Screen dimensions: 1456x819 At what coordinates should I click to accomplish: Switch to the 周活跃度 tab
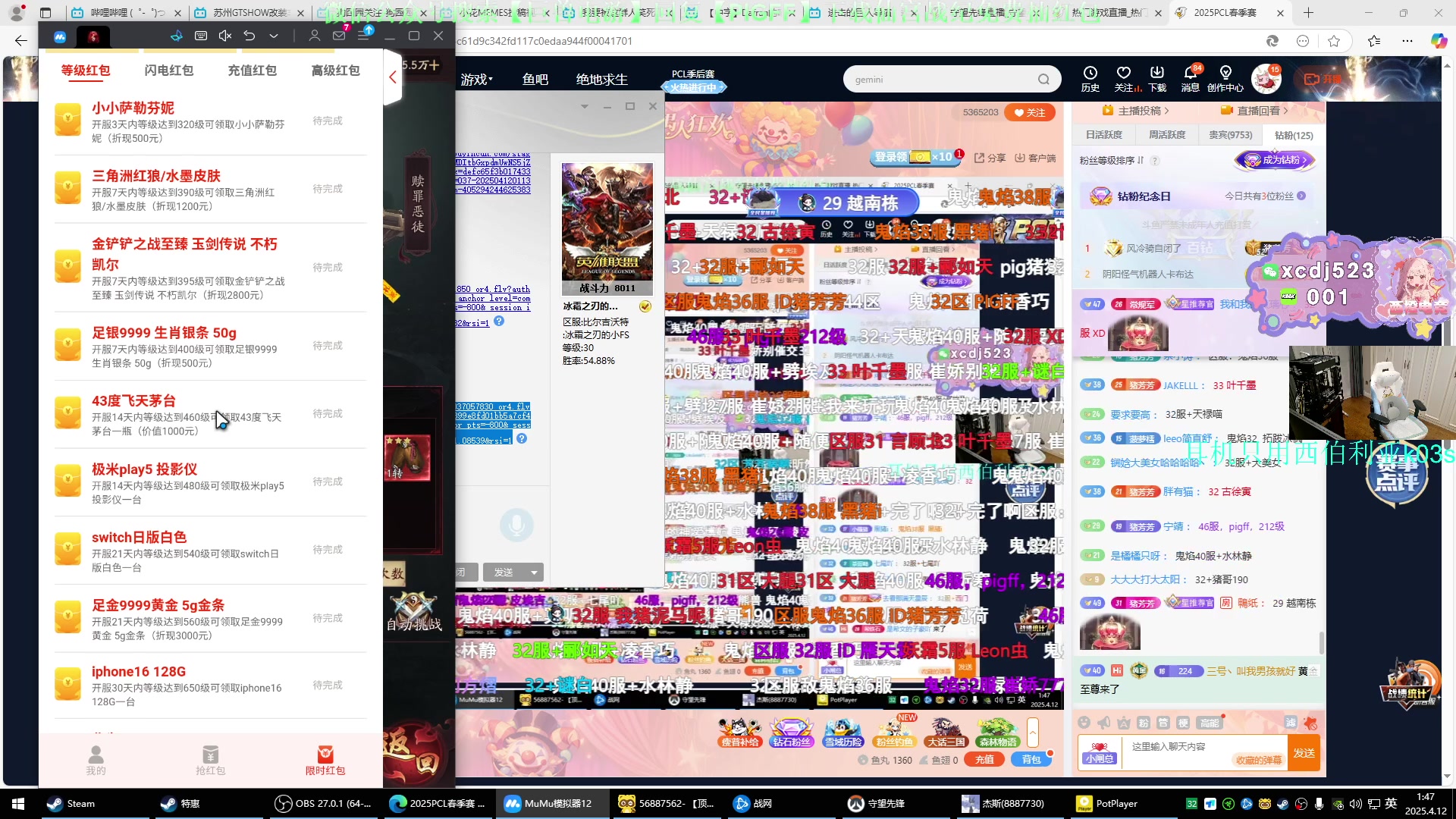pos(1166,135)
